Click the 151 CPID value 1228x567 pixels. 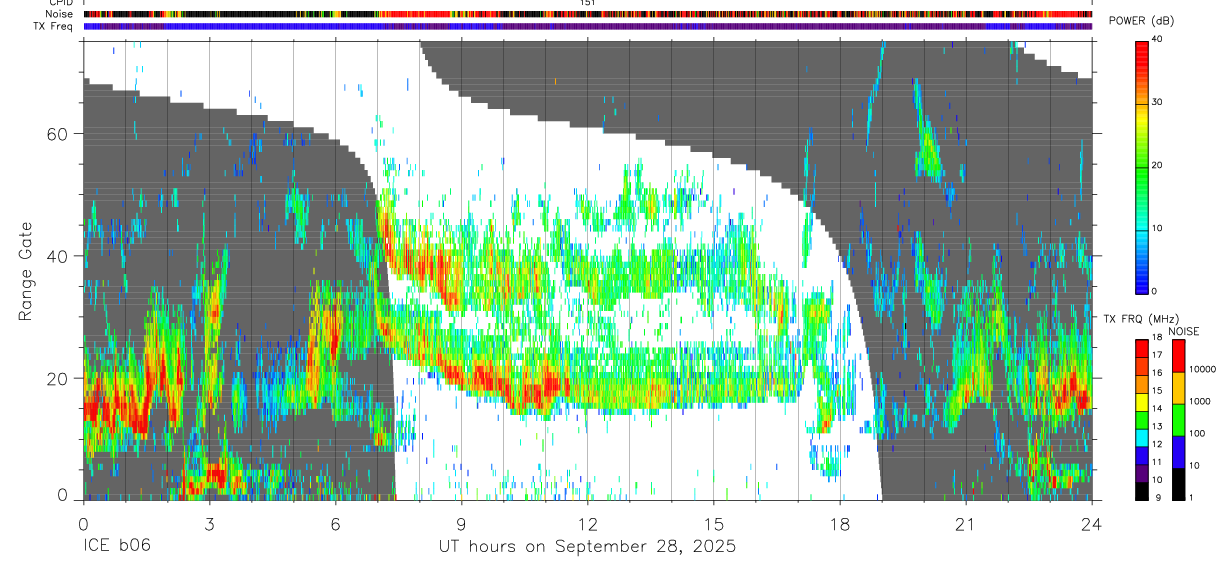[x=587, y=3]
